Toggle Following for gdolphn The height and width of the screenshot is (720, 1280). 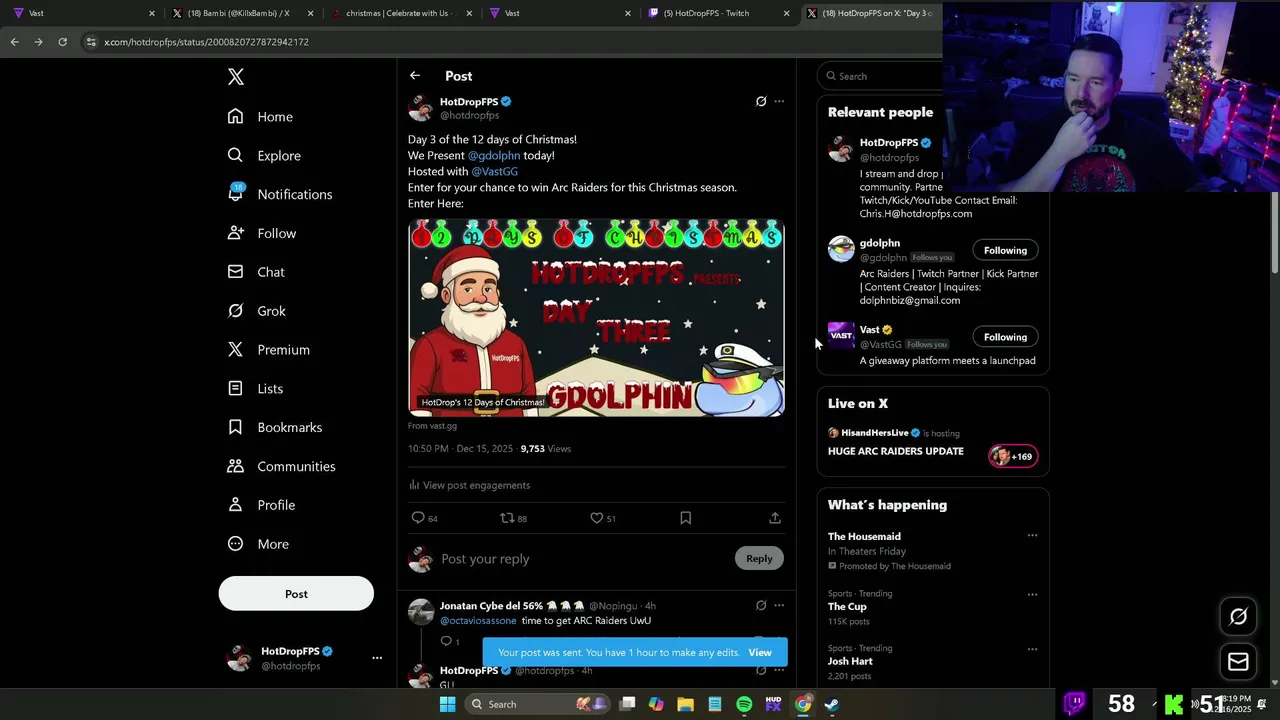tap(1005, 251)
